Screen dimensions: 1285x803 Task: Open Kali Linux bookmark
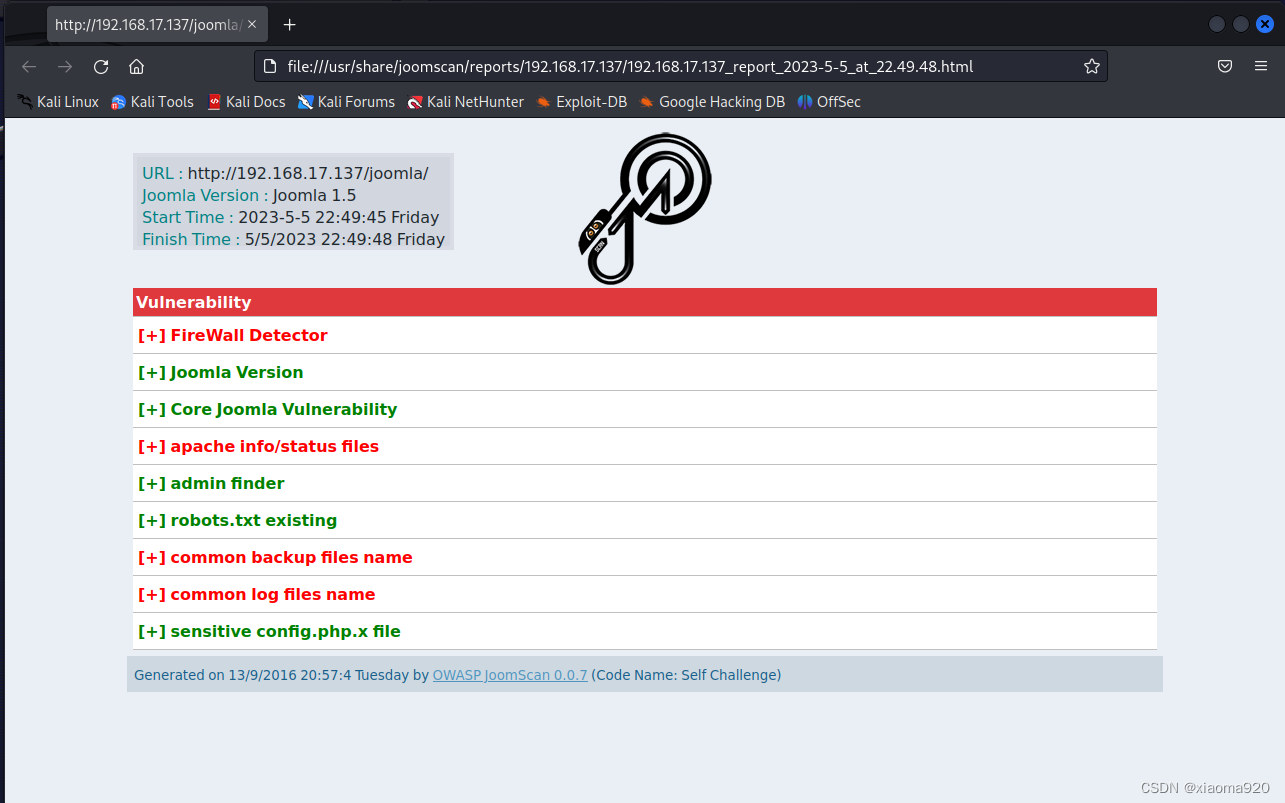point(58,102)
